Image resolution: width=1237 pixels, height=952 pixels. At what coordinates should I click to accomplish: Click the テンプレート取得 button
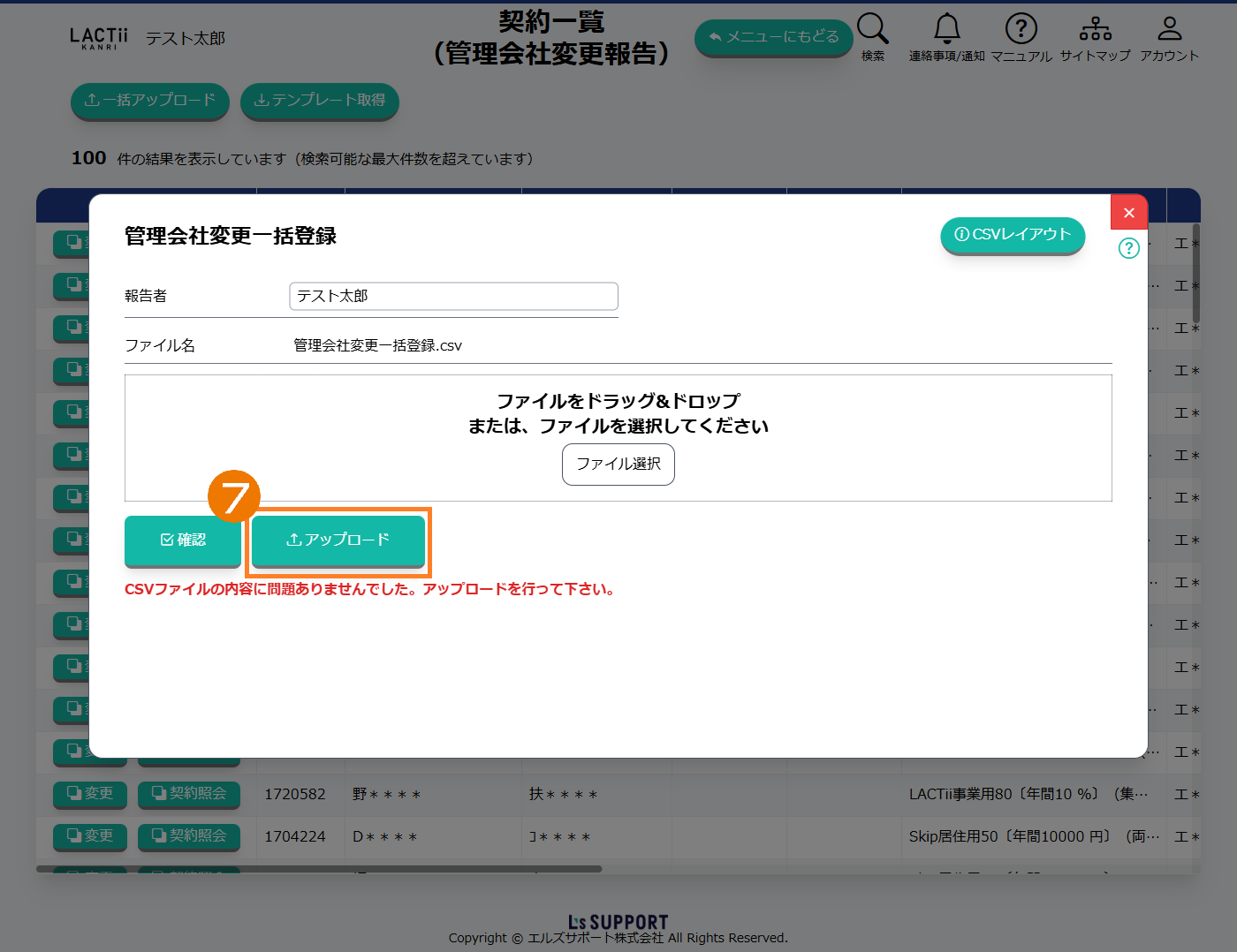(319, 101)
